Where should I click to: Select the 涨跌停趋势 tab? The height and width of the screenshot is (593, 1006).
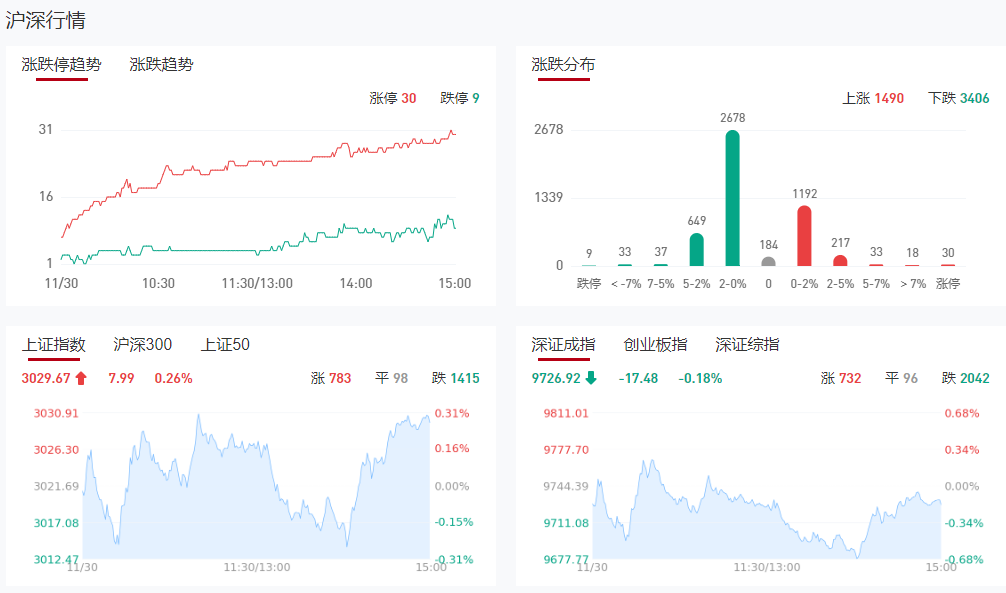point(62,65)
